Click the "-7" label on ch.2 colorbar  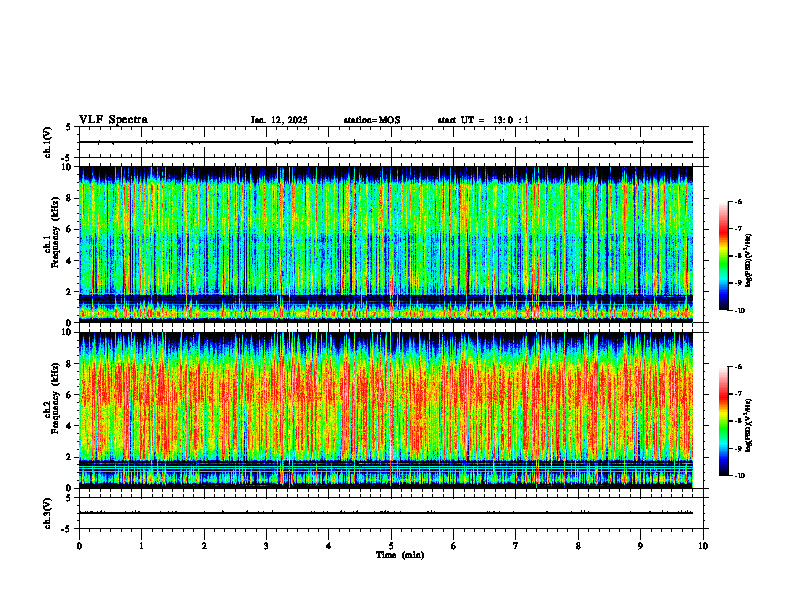click(738, 394)
